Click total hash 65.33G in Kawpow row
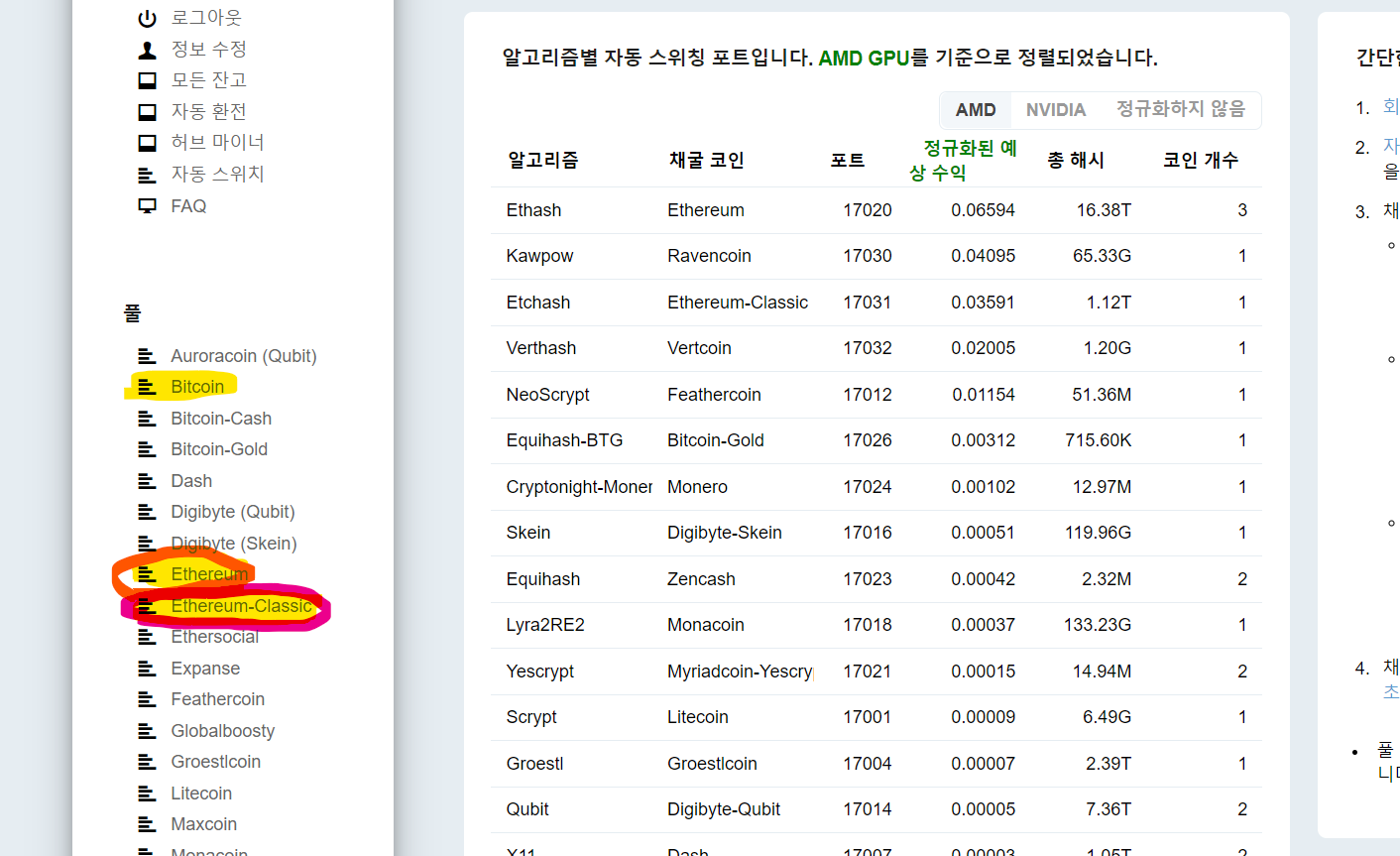This screenshot has width=1400, height=856. pos(1102,256)
